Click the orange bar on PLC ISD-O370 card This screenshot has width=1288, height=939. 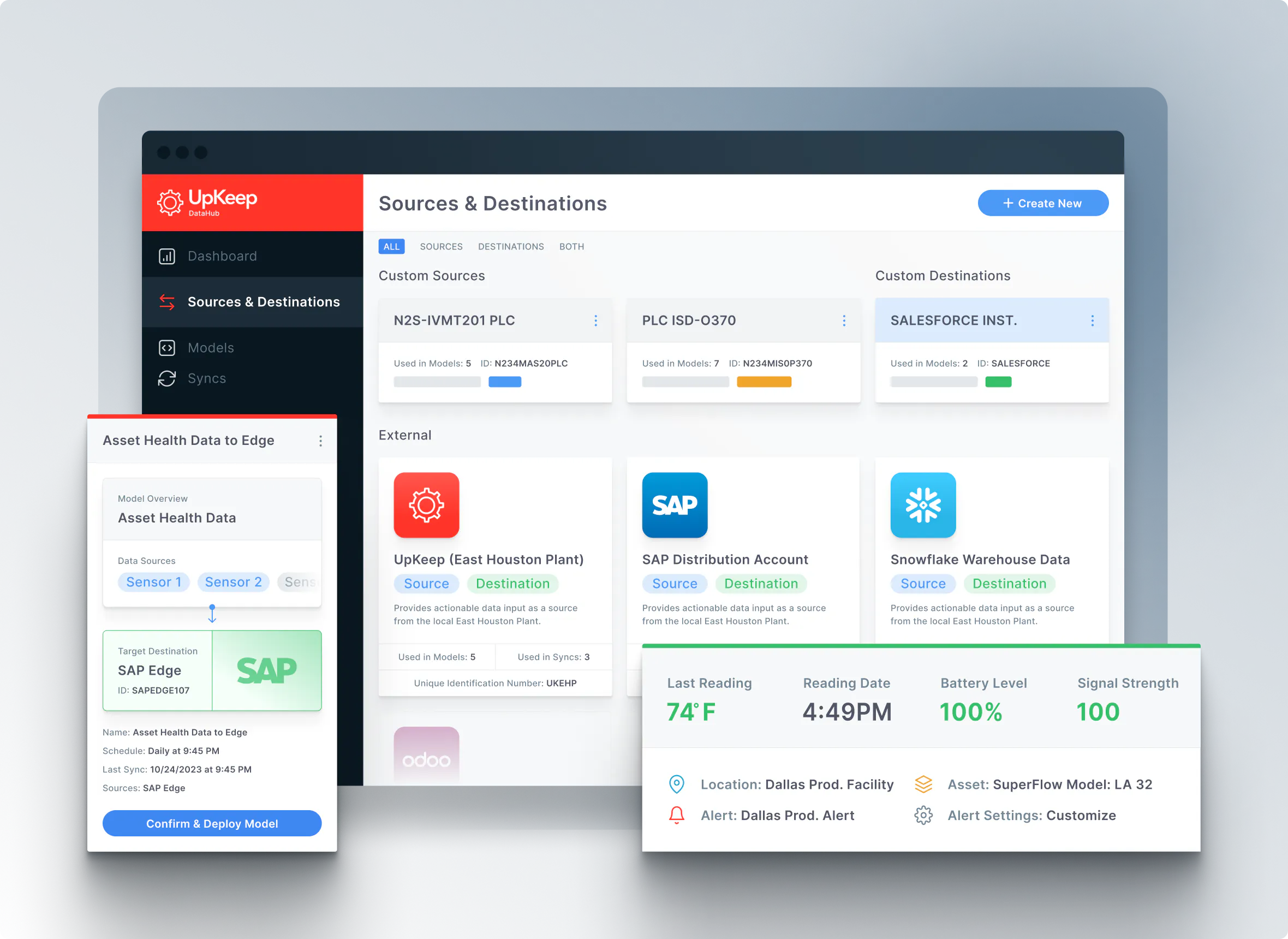[764, 382]
